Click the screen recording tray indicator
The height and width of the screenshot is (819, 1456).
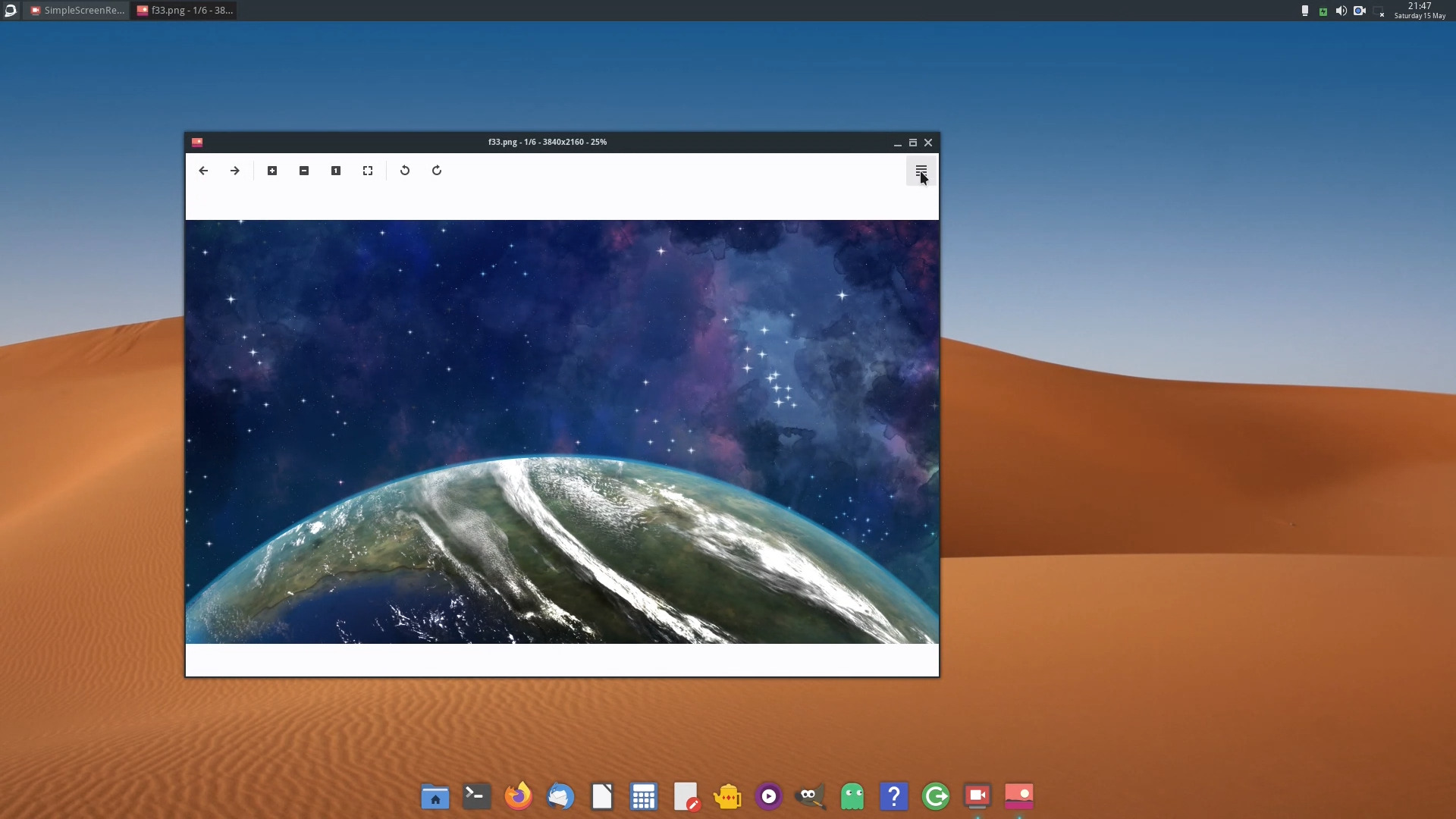[x=1360, y=11]
